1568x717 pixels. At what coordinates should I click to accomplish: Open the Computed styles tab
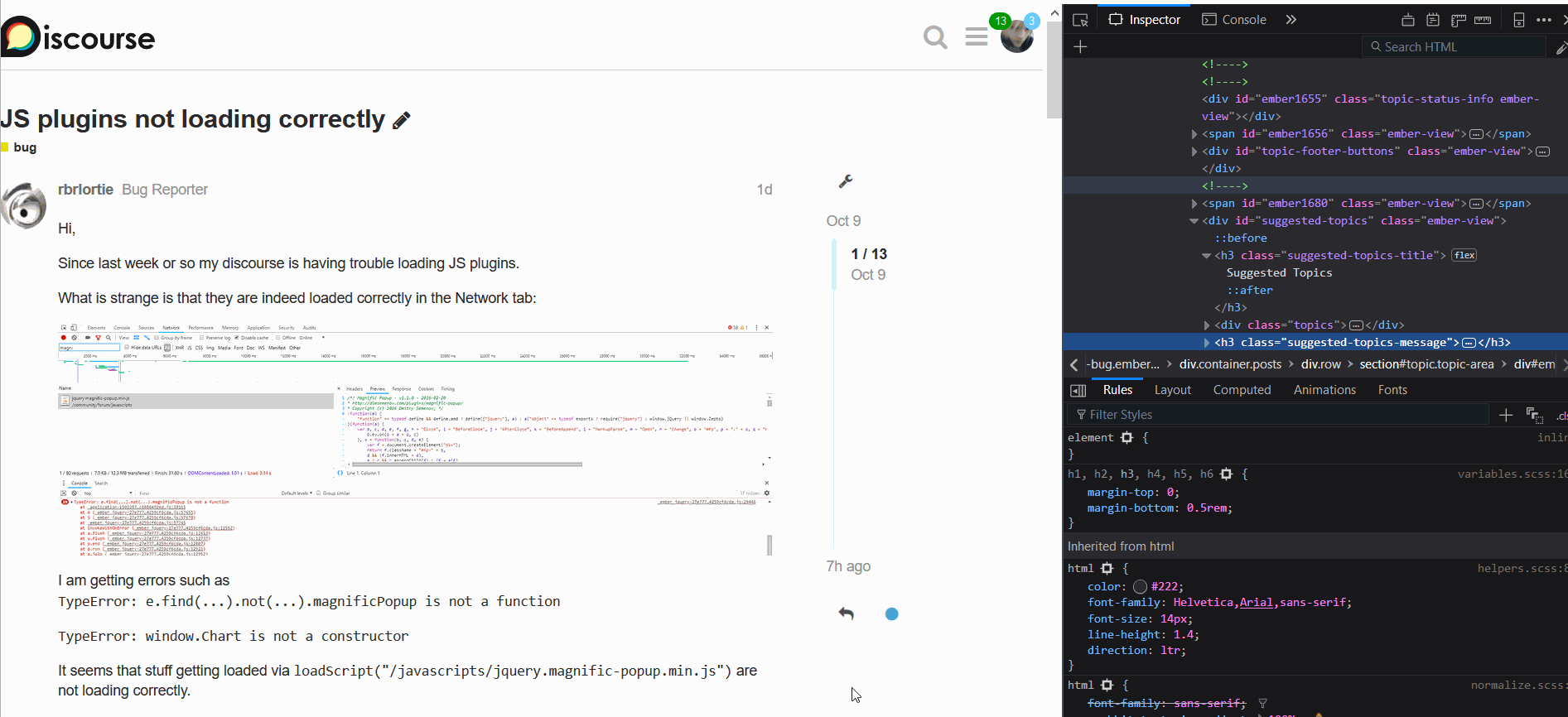point(1242,390)
